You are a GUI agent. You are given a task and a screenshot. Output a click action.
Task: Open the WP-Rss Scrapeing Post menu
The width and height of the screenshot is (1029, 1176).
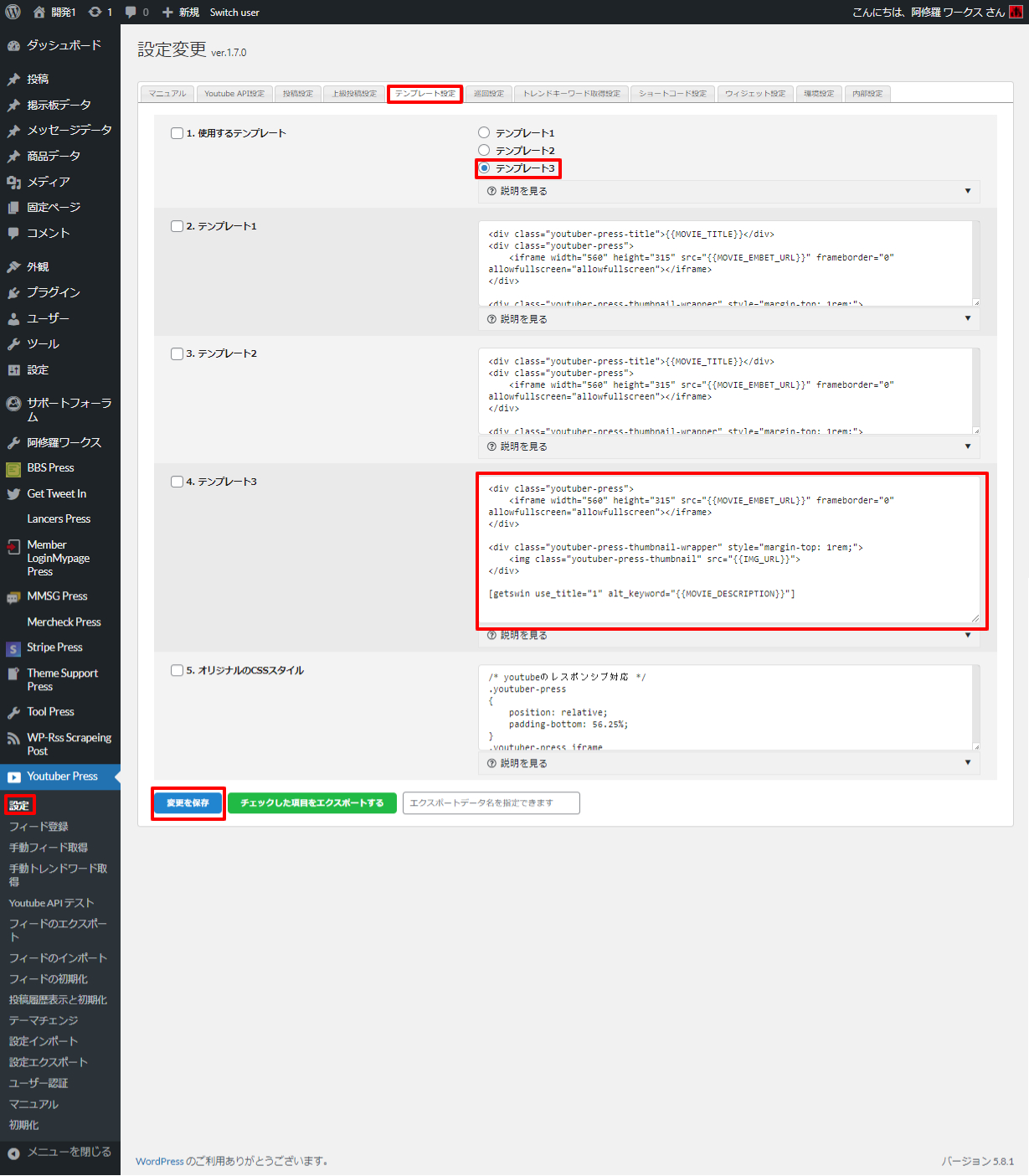pos(69,744)
